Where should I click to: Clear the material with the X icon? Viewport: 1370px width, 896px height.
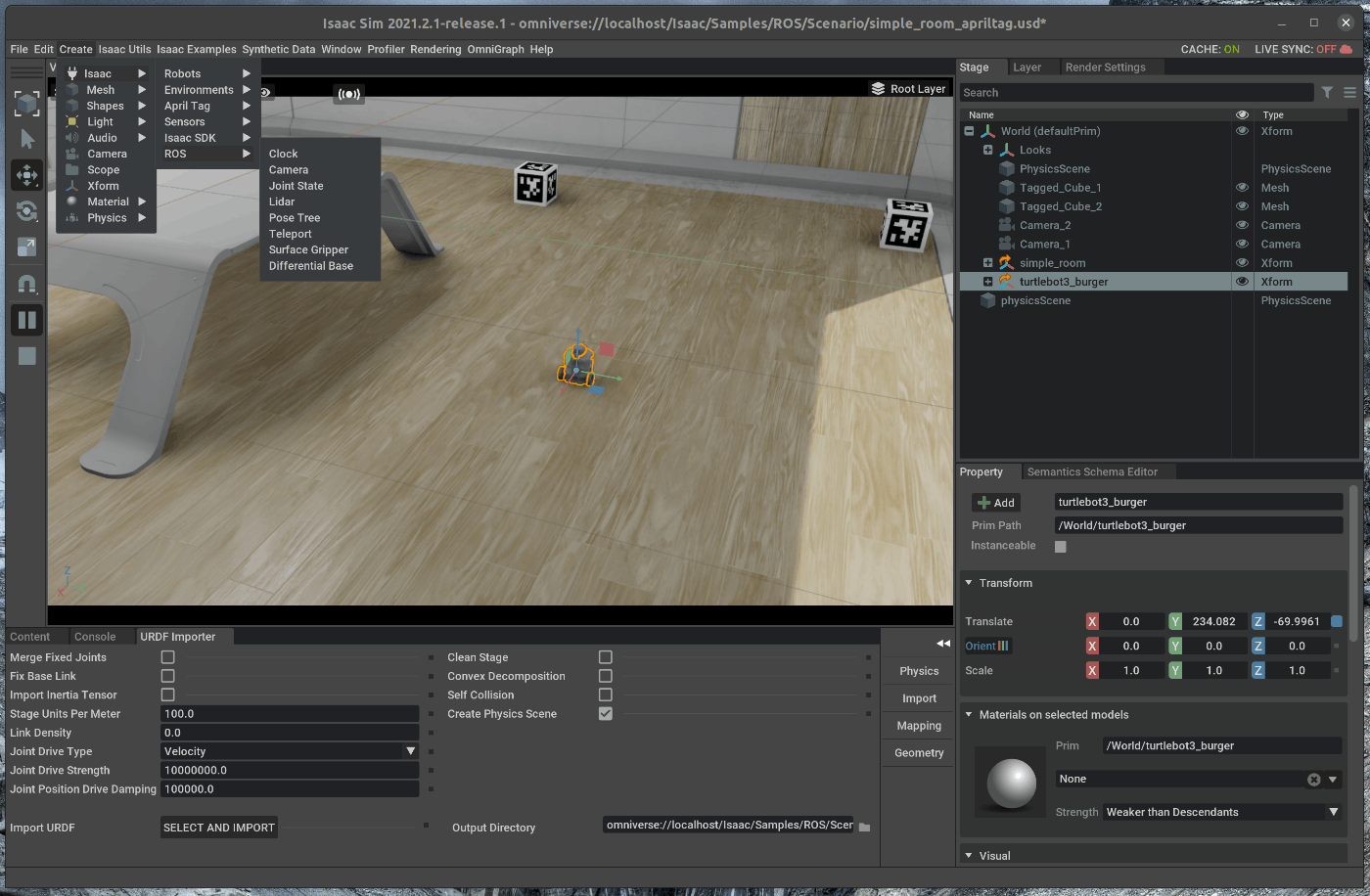click(1314, 780)
